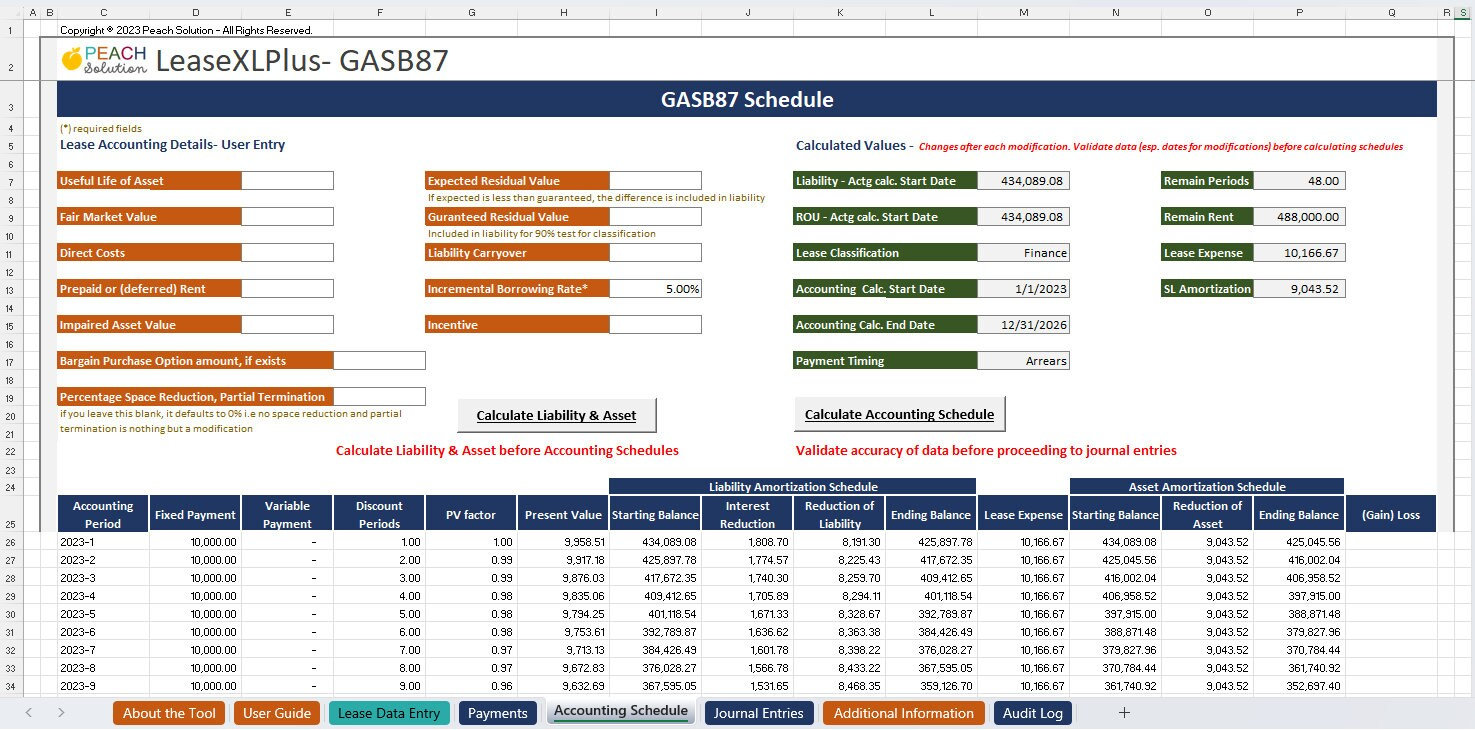Add a new sheet with plus icon

(x=1124, y=713)
